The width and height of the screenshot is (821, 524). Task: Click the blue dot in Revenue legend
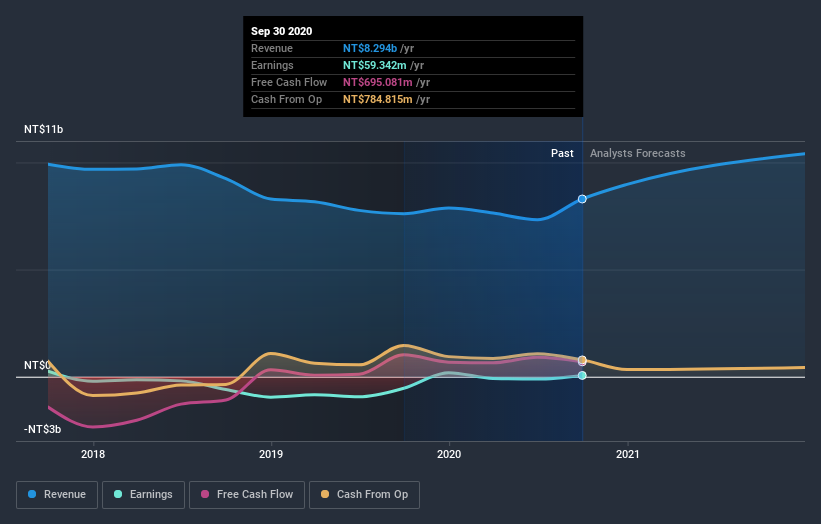[x=32, y=494]
